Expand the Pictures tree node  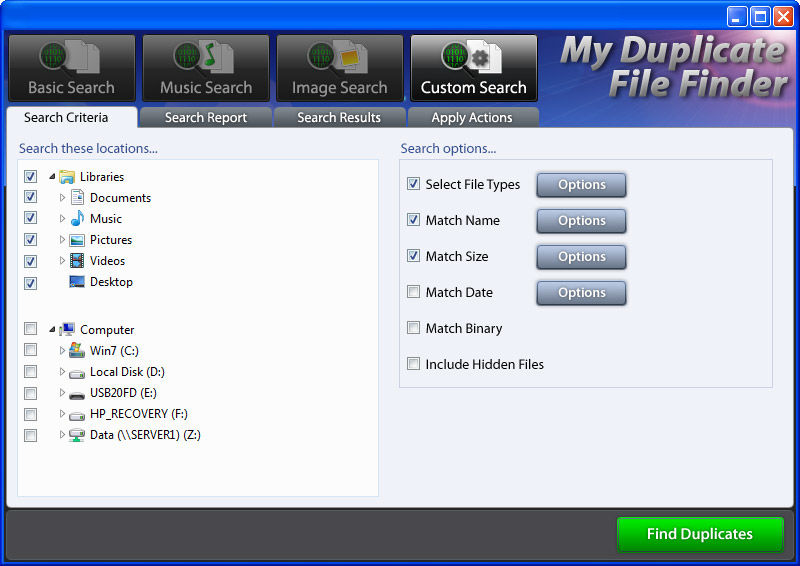[x=62, y=239]
